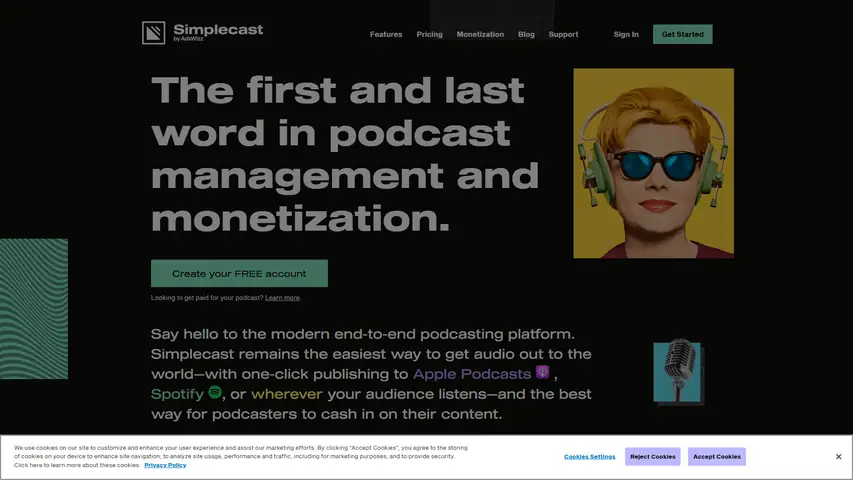Image resolution: width=853 pixels, height=480 pixels.
Task: Click Create your FREE account button
Action: coord(239,273)
